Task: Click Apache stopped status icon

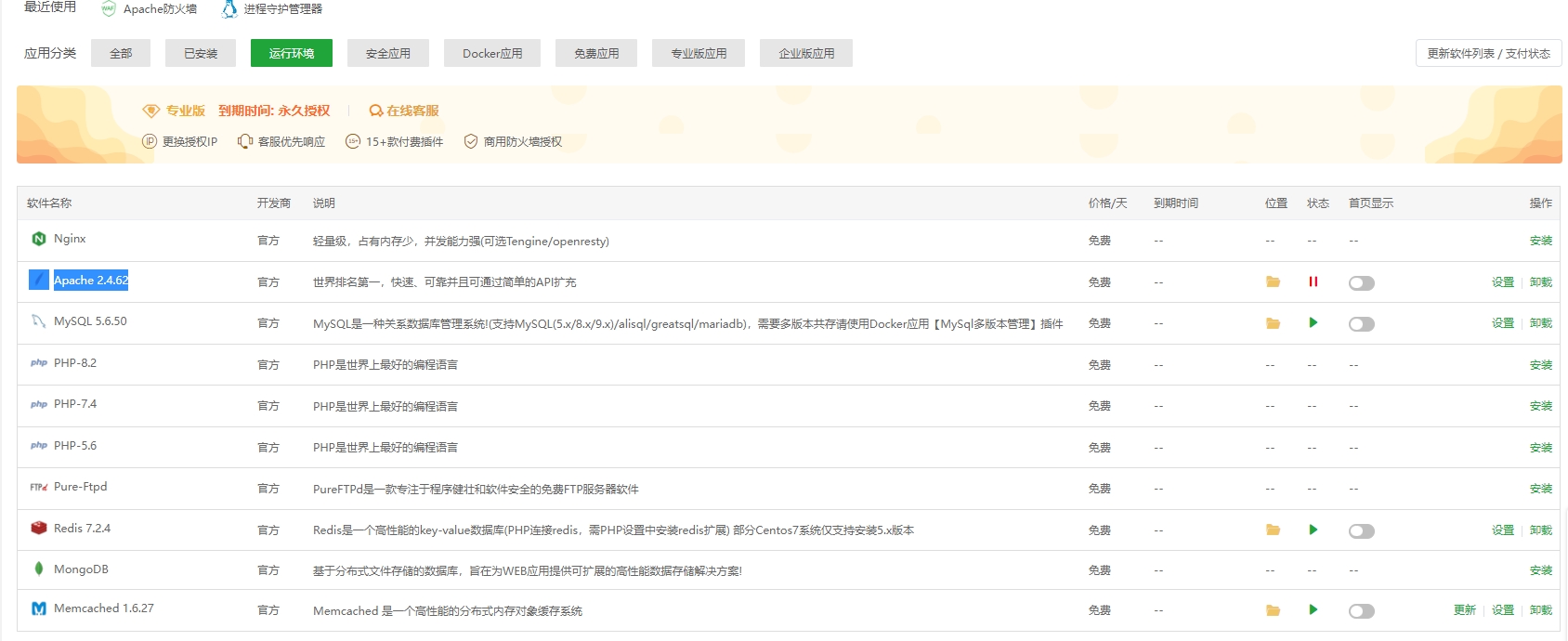Action: coord(1313,281)
